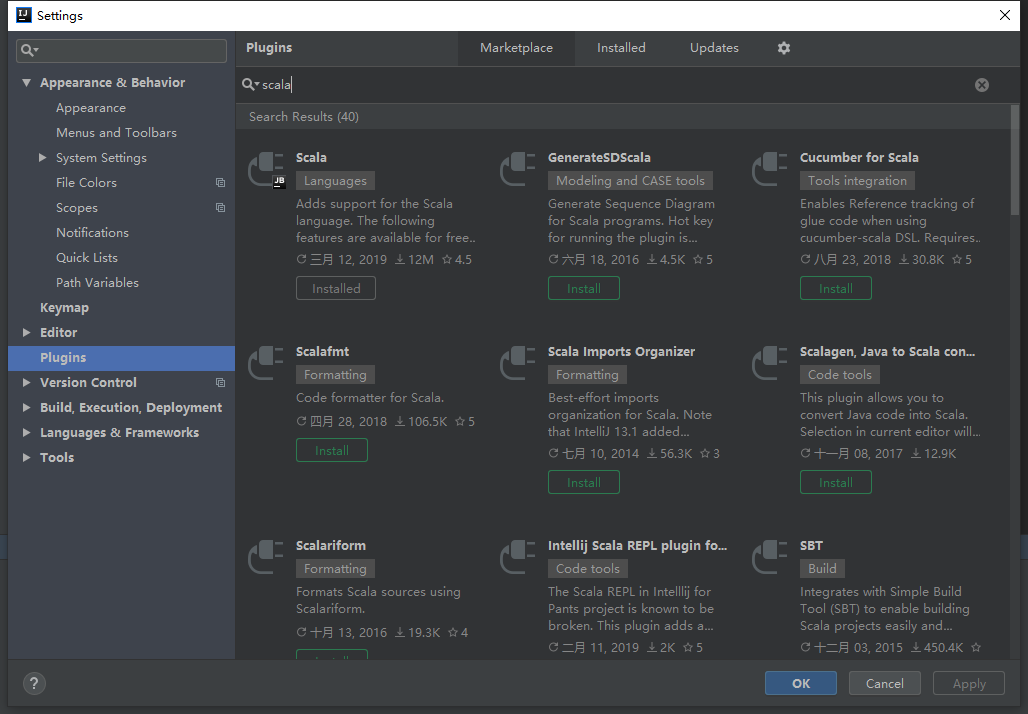Close the Settings dialog window

tap(1004, 15)
